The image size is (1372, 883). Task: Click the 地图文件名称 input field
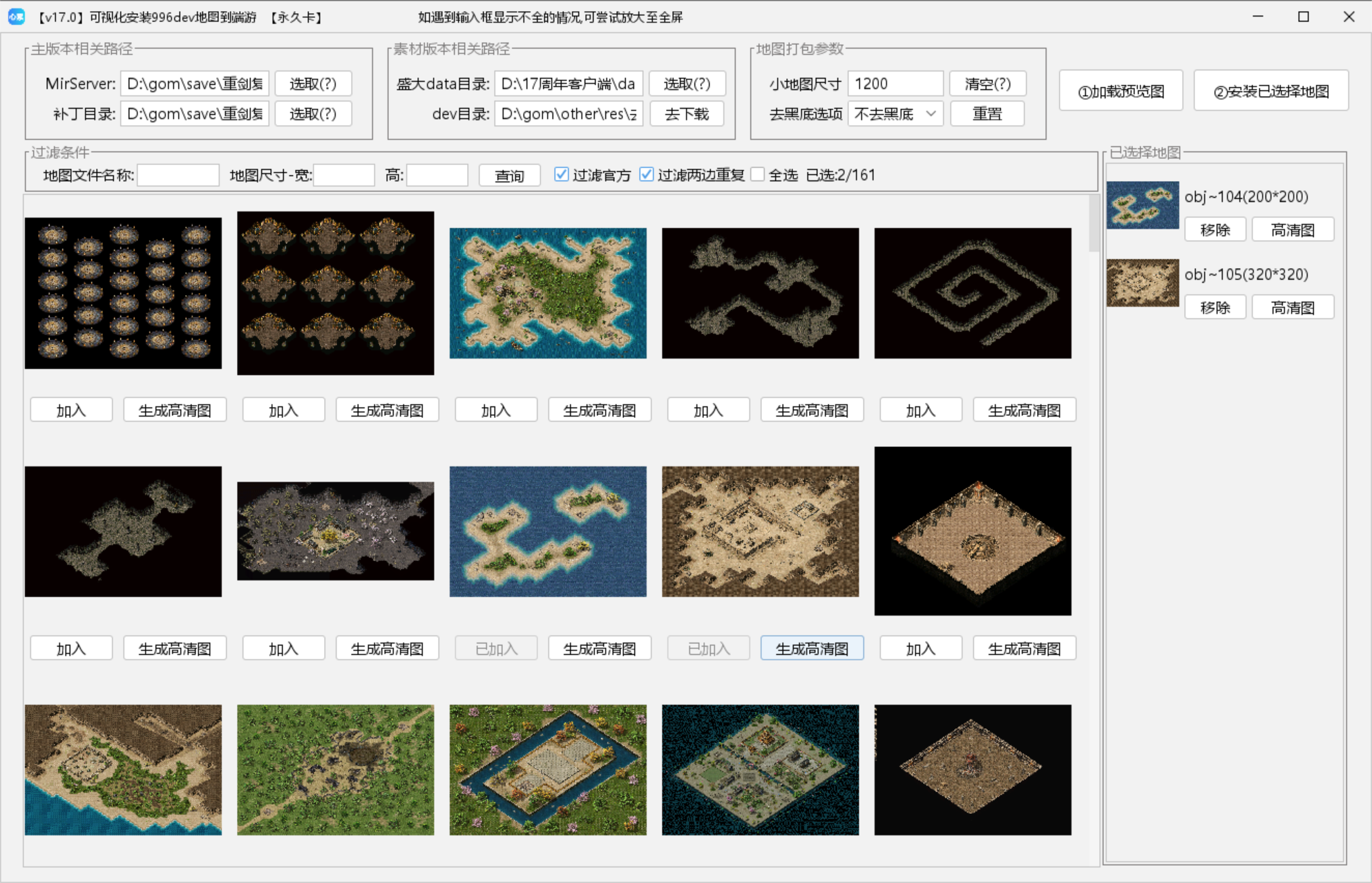pyautogui.click(x=178, y=175)
